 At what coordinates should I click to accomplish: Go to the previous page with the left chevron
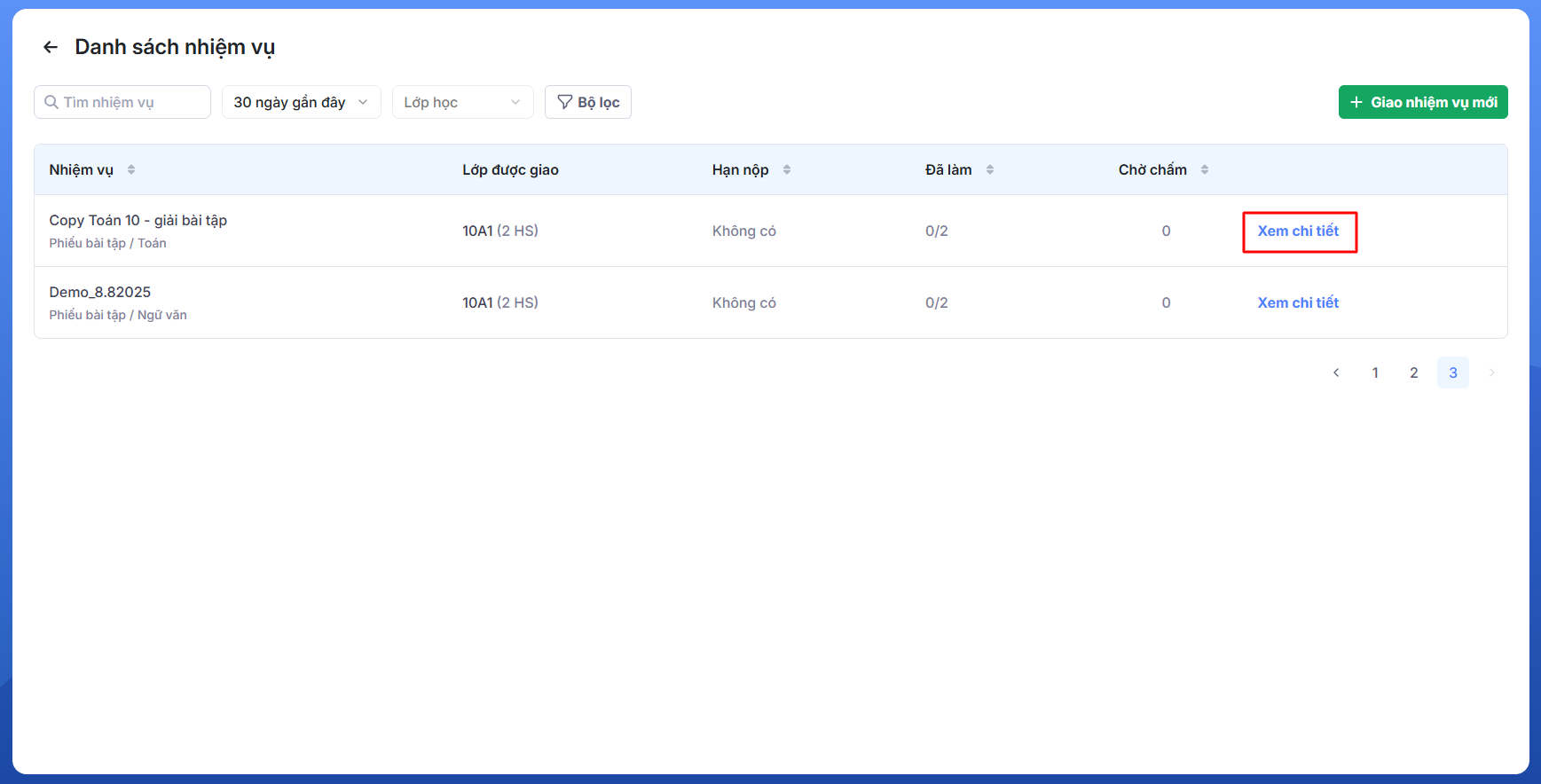pos(1336,372)
